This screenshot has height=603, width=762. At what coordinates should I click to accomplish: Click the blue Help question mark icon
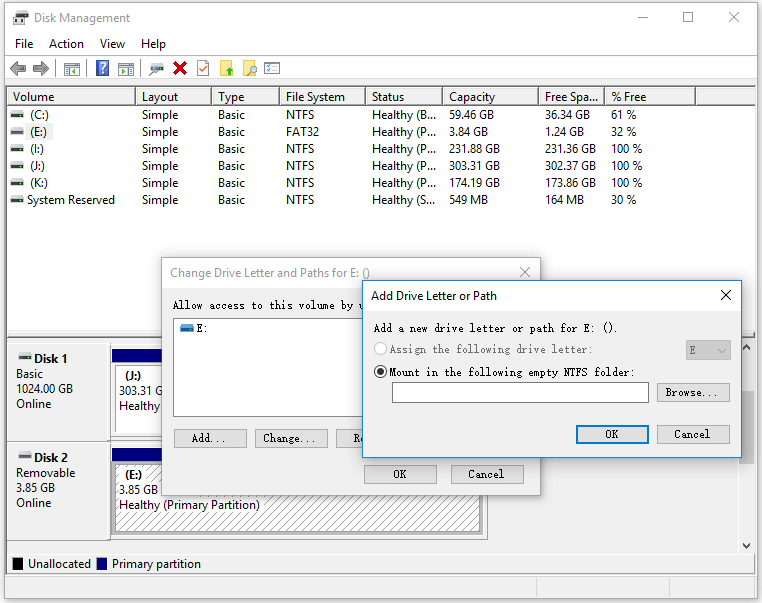[102, 68]
